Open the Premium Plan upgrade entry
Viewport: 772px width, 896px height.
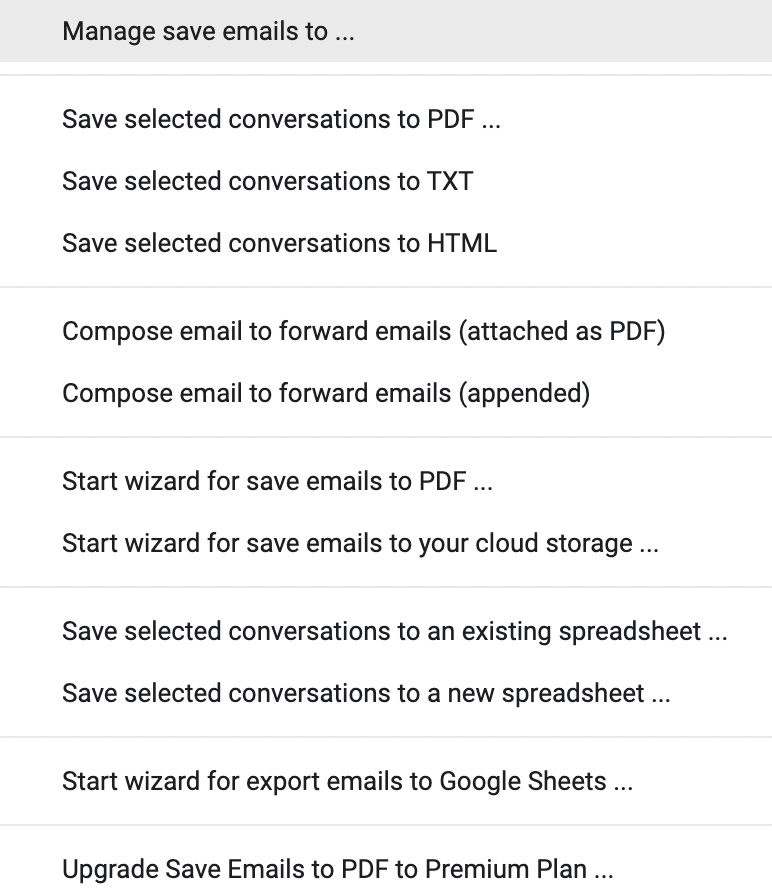pos(337,869)
